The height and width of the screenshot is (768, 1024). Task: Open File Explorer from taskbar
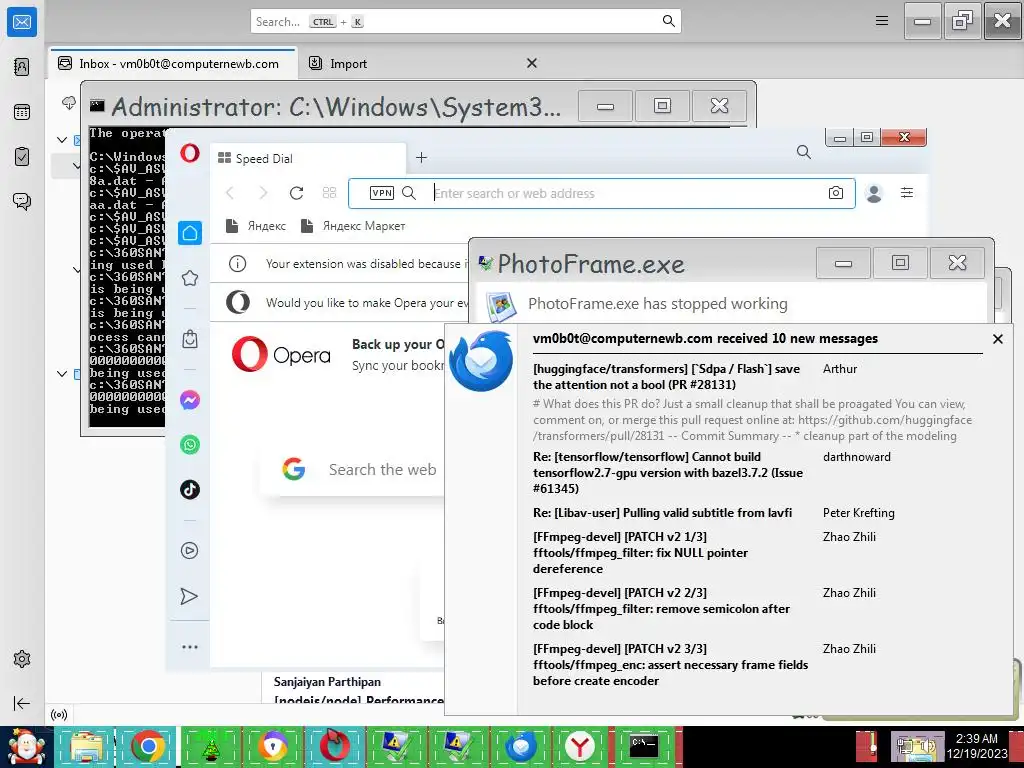(x=87, y=747)
